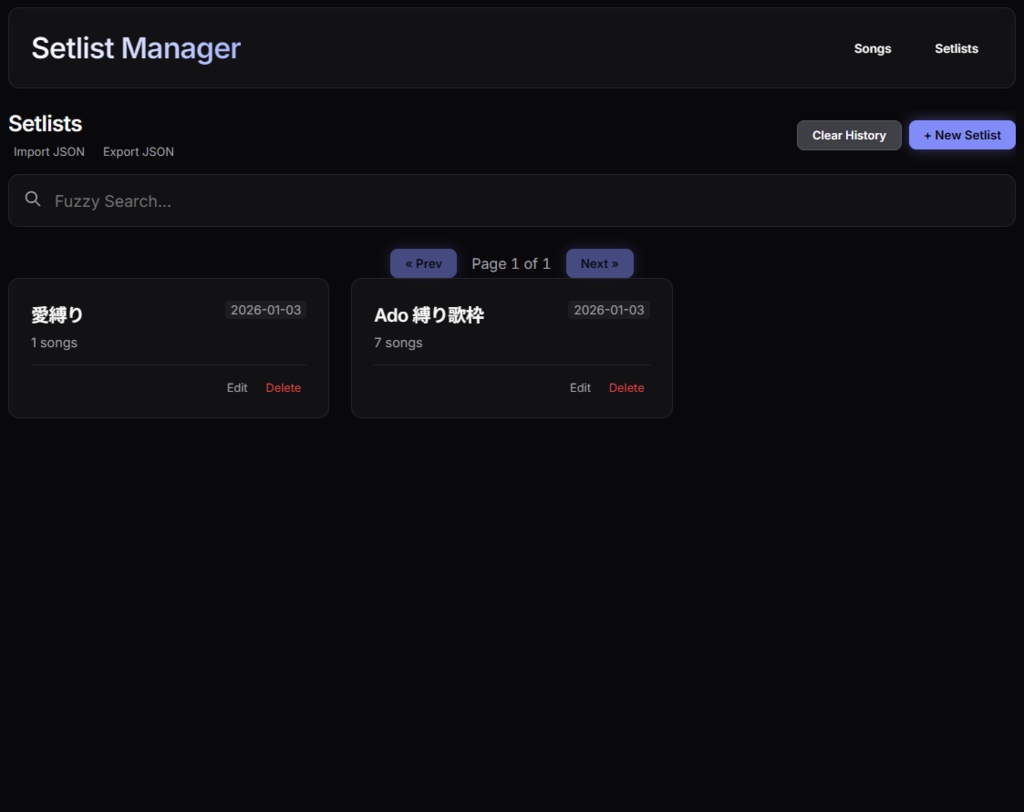Select the Songs navigation item
The width and height of the screenshot is (1024, 812).
(872, 48)
